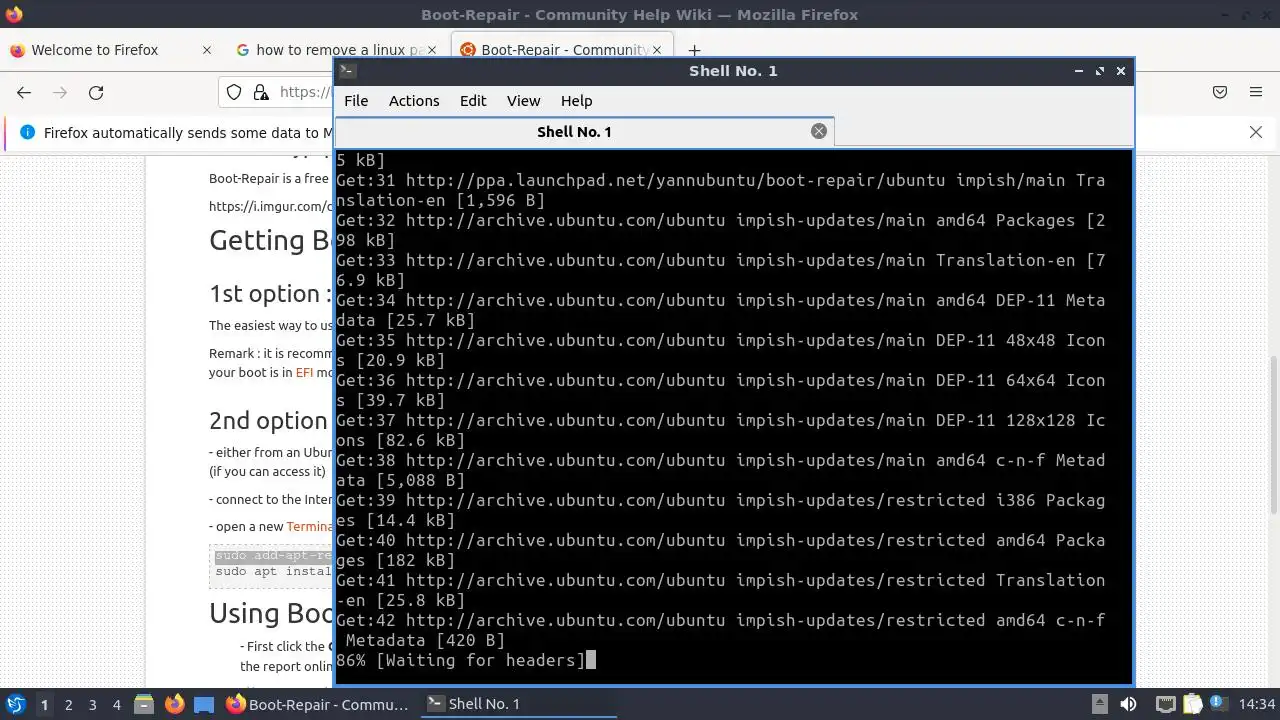Open the update notifier tray icon
The image size is (1280, 720).
1219,704
